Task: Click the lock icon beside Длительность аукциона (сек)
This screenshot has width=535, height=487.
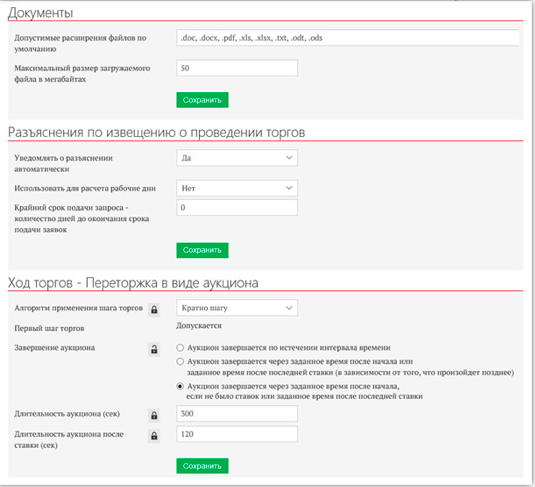Action: pos(154,415)
